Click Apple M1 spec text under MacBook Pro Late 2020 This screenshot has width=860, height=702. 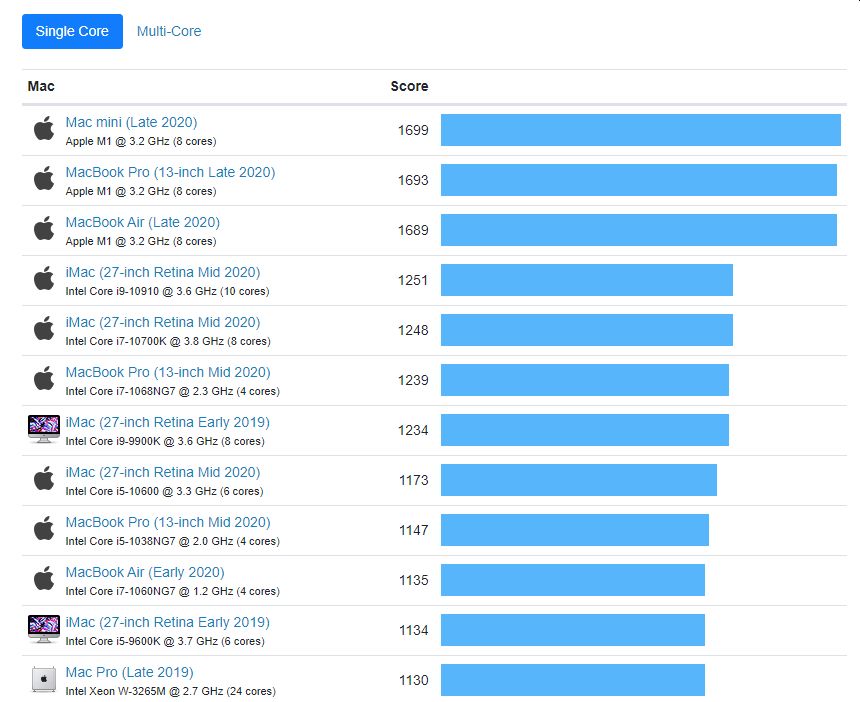tap(141, 191)
